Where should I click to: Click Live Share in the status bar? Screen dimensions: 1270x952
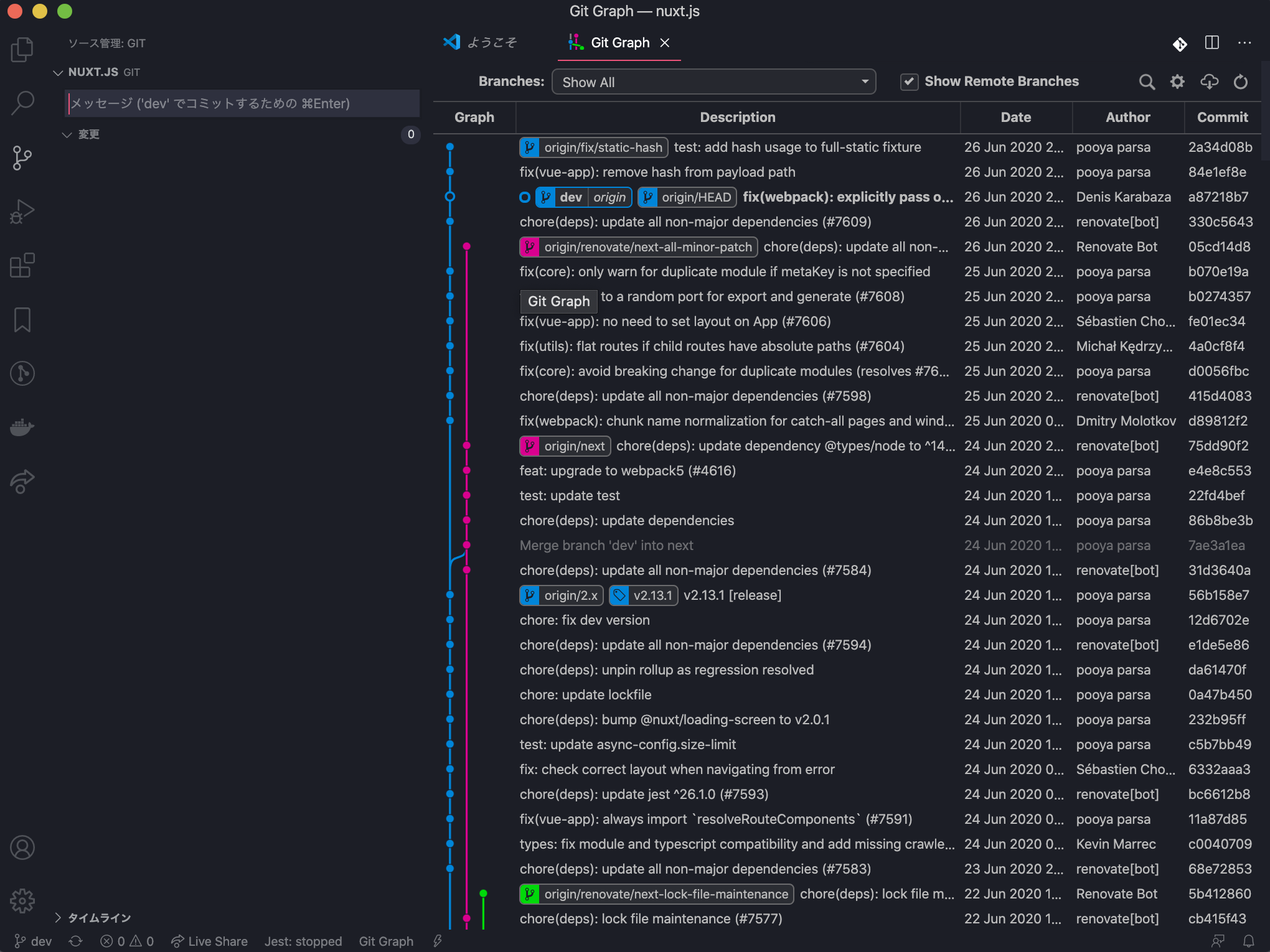[x=209, y=941]
